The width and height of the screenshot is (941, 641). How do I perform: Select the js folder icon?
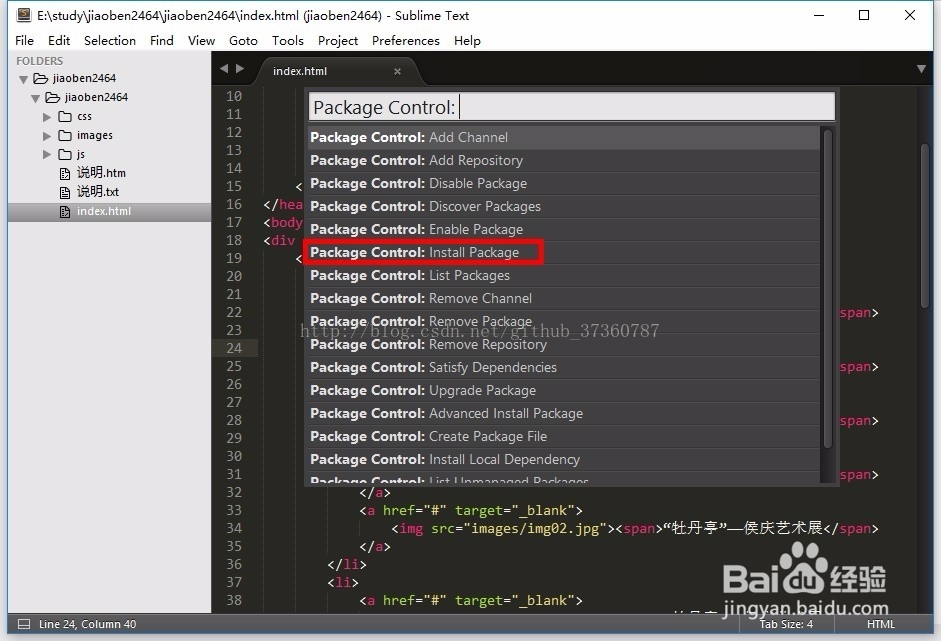pos(65,154)
